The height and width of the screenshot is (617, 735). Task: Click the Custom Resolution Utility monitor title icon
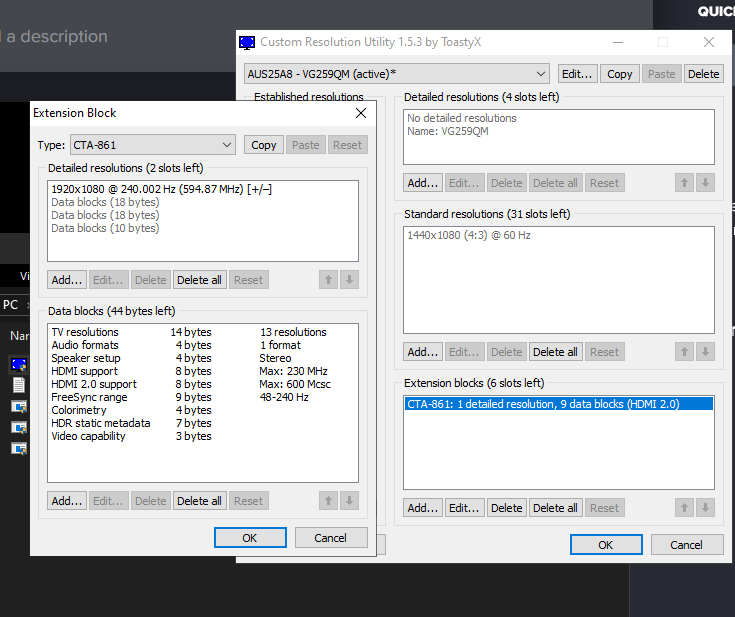[247, 42]
